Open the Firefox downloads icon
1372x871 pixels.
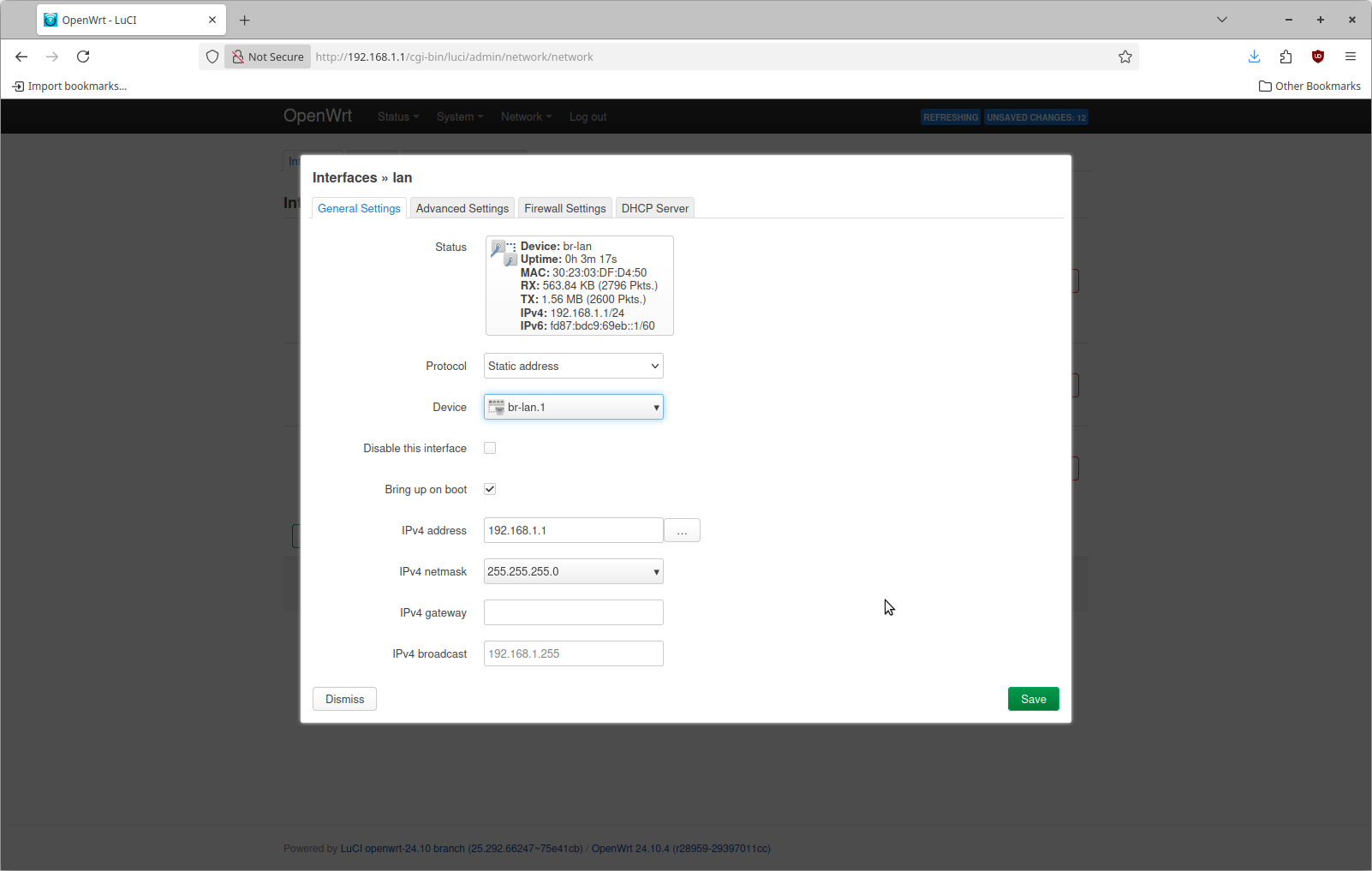(1254, 57)
